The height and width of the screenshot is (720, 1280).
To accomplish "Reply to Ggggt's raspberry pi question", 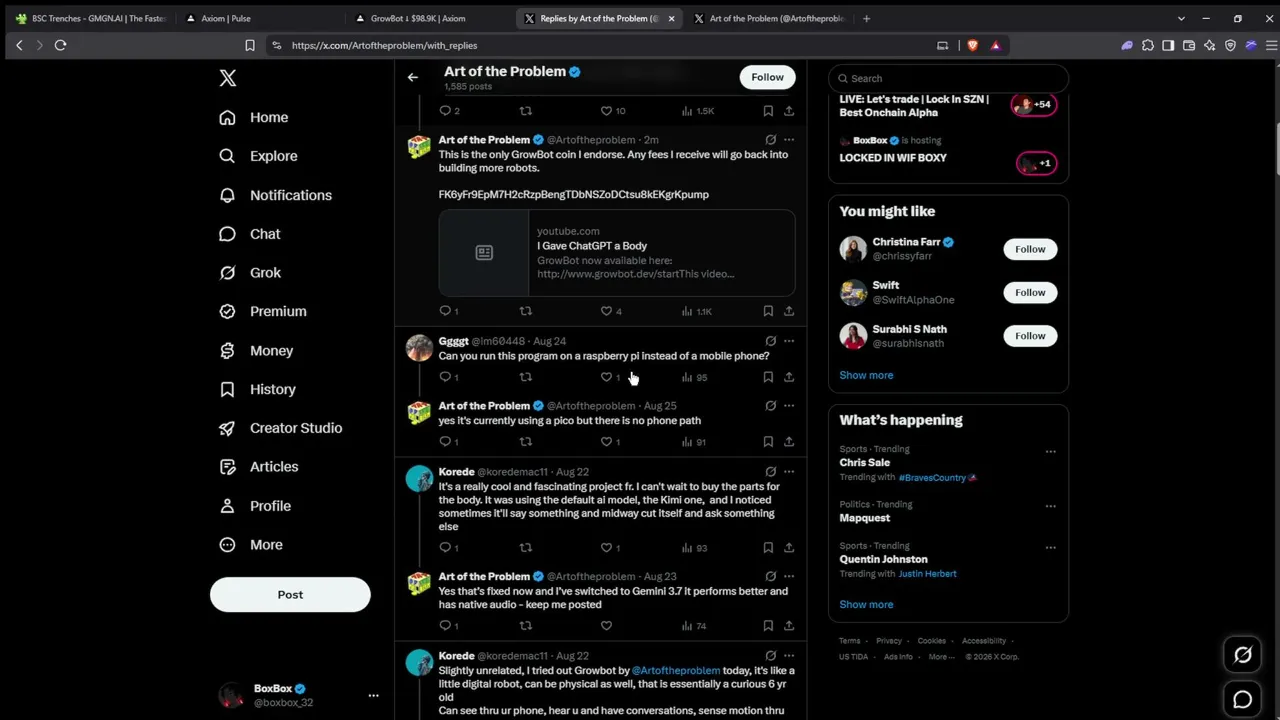I will click(445, 377).
